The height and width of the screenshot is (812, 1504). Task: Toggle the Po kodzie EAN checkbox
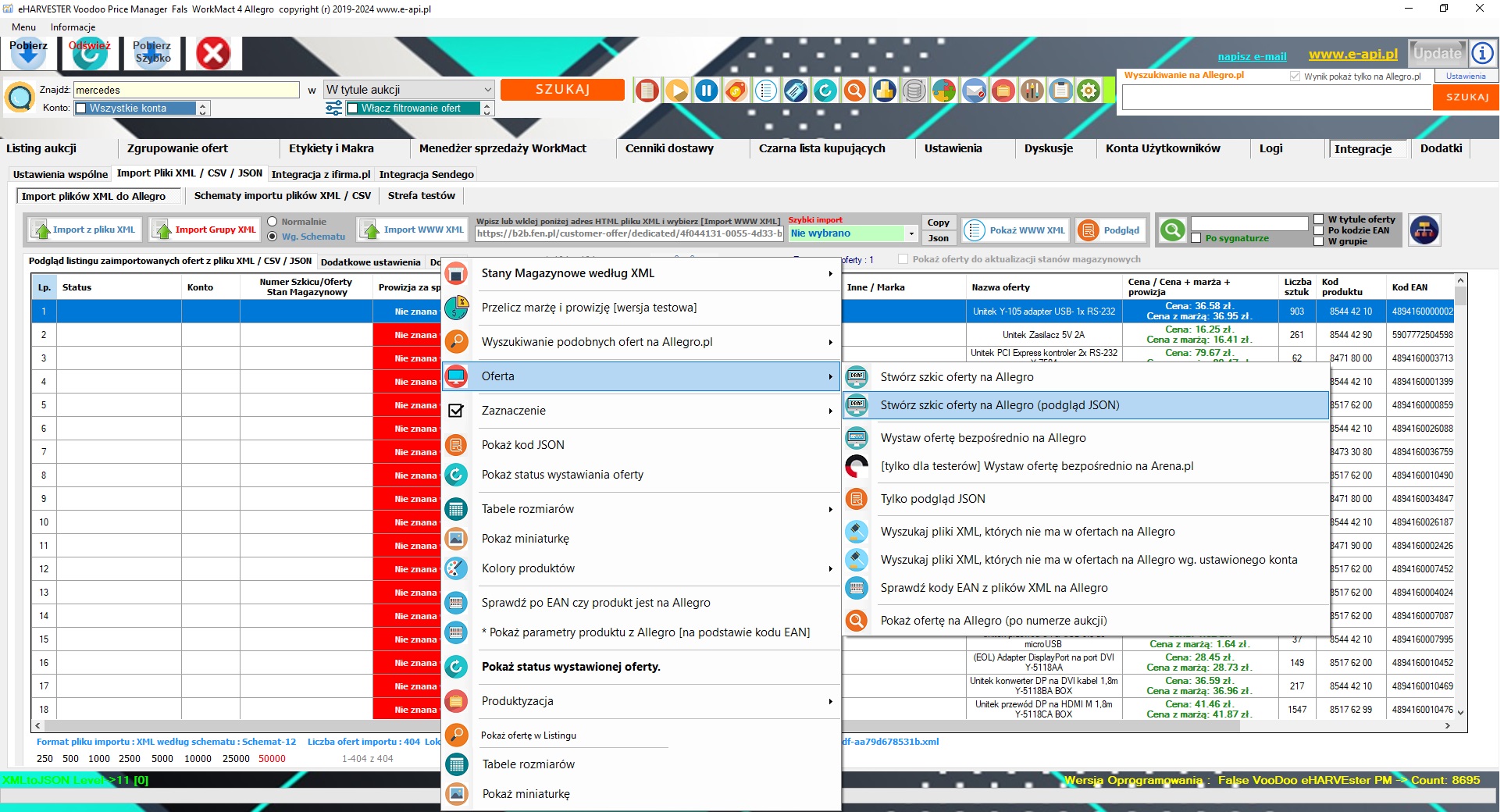tap(1319, 230)
